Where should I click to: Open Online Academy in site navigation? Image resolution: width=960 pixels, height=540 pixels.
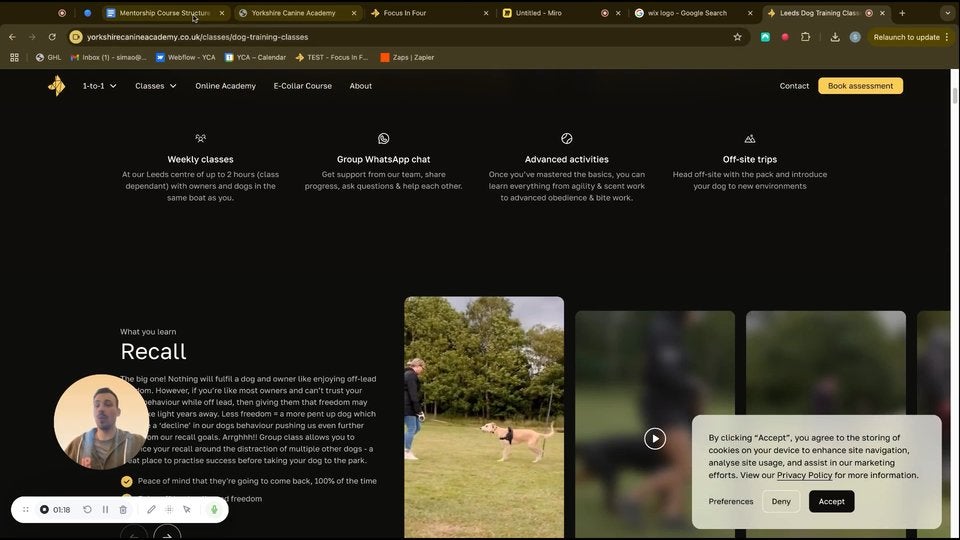225,86
